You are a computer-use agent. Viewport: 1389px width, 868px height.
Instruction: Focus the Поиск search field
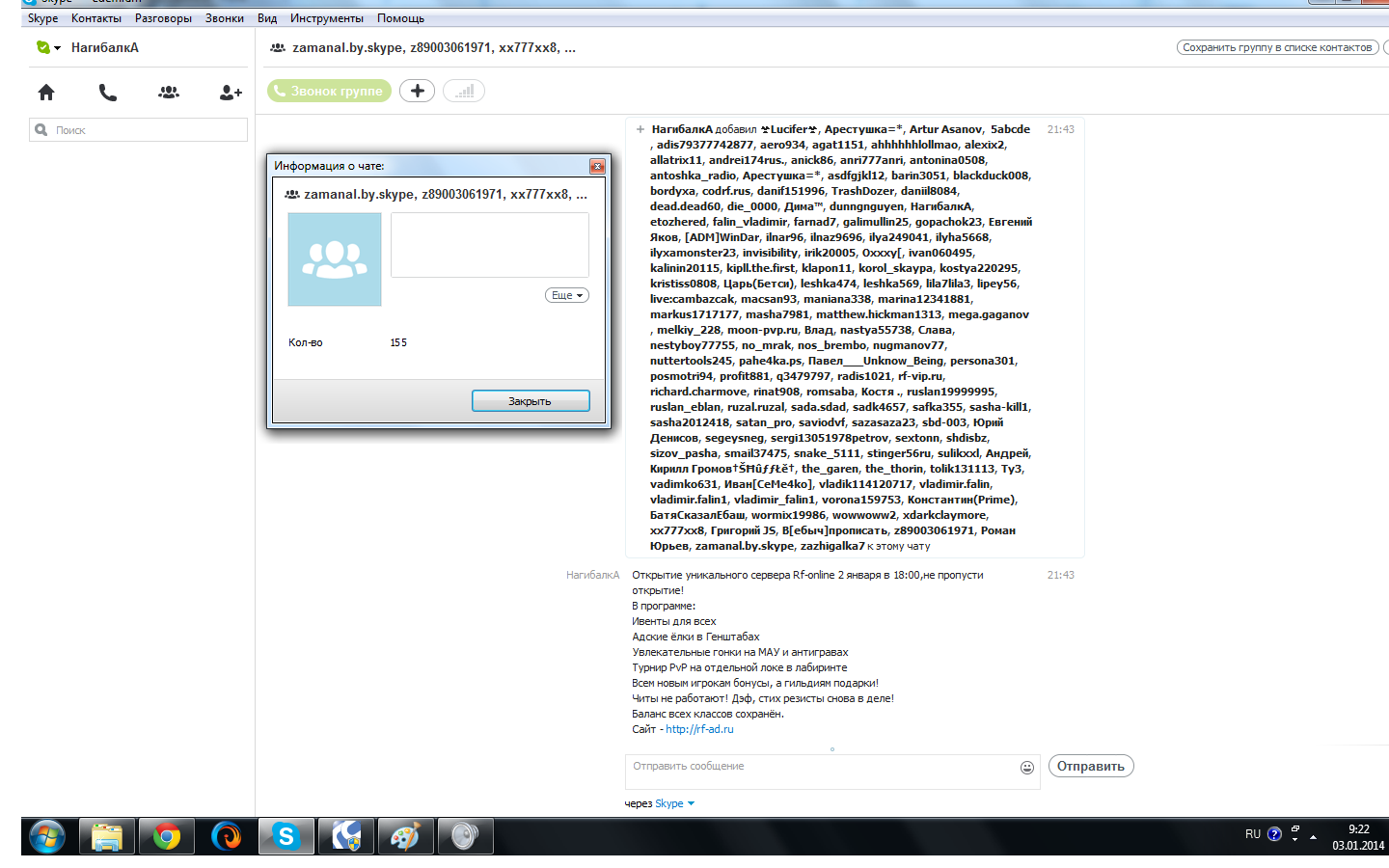[x=138, y=130]
